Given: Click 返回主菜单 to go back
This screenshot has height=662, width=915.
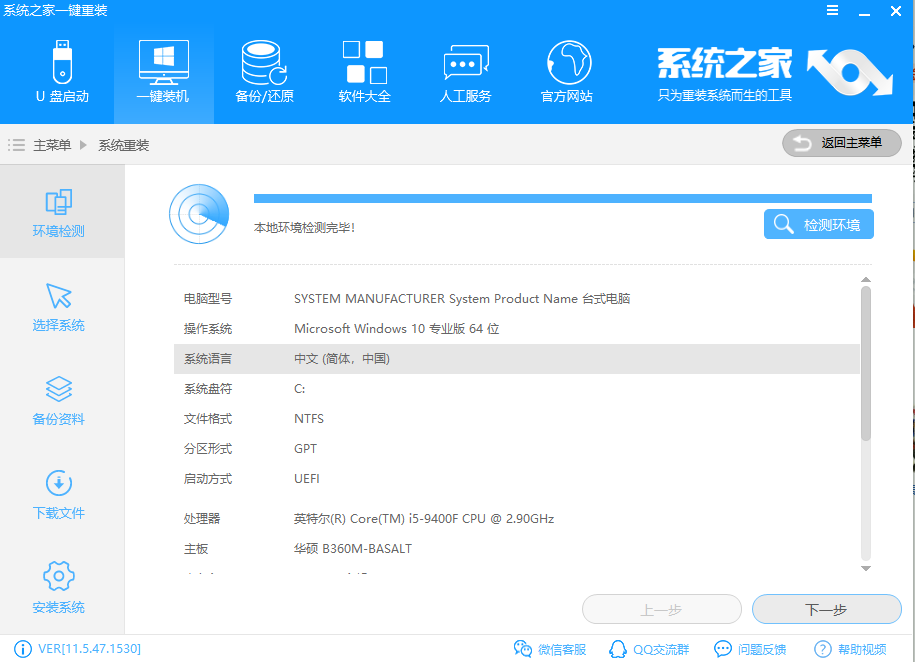Looking at the screenshot, I should click(841, 143).
